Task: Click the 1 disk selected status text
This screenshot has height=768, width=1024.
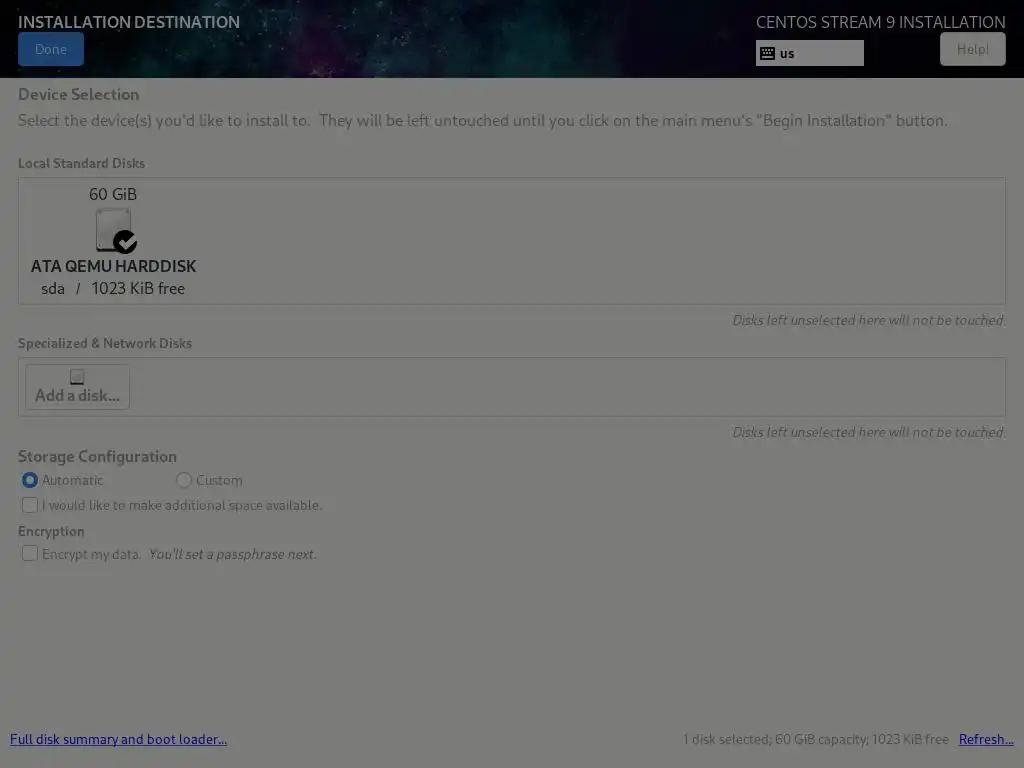Action: tap(816, 739)
